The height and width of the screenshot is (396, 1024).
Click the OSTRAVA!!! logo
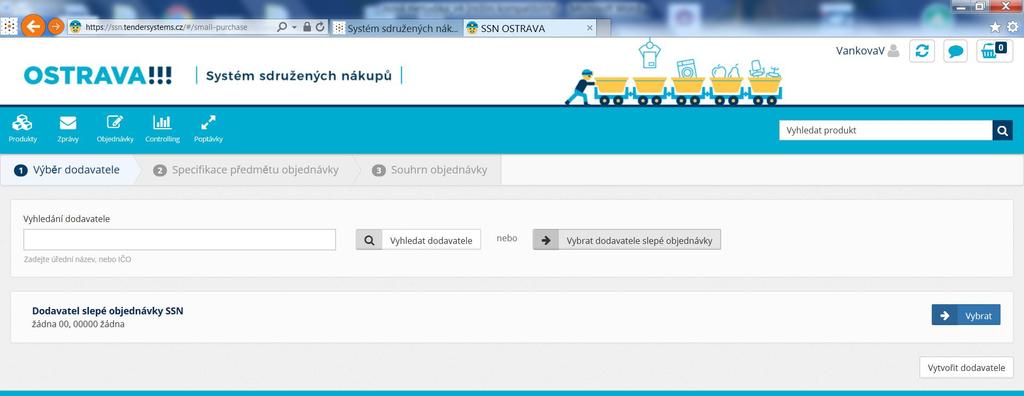[98, 75]
